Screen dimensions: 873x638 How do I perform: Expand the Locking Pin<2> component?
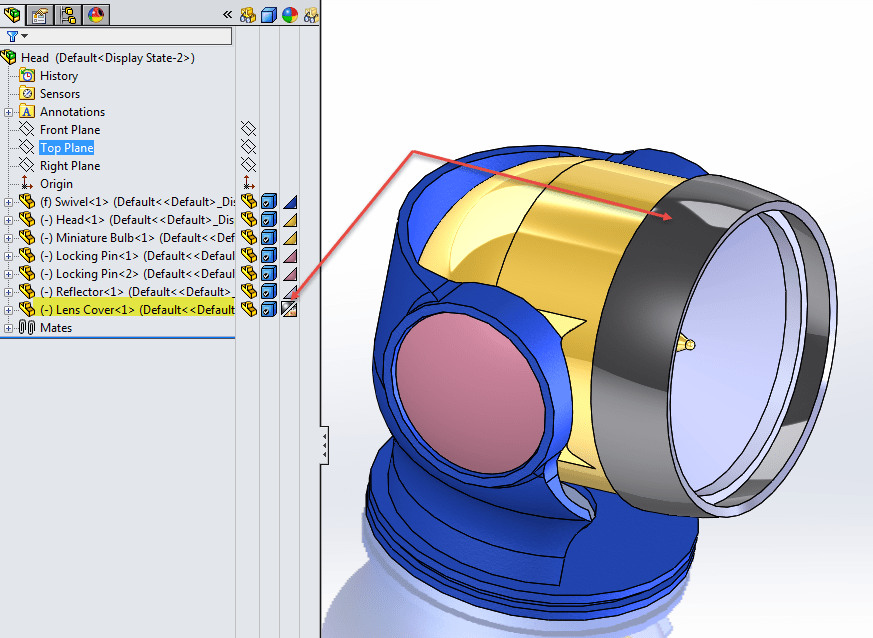(x=8, y=274)
